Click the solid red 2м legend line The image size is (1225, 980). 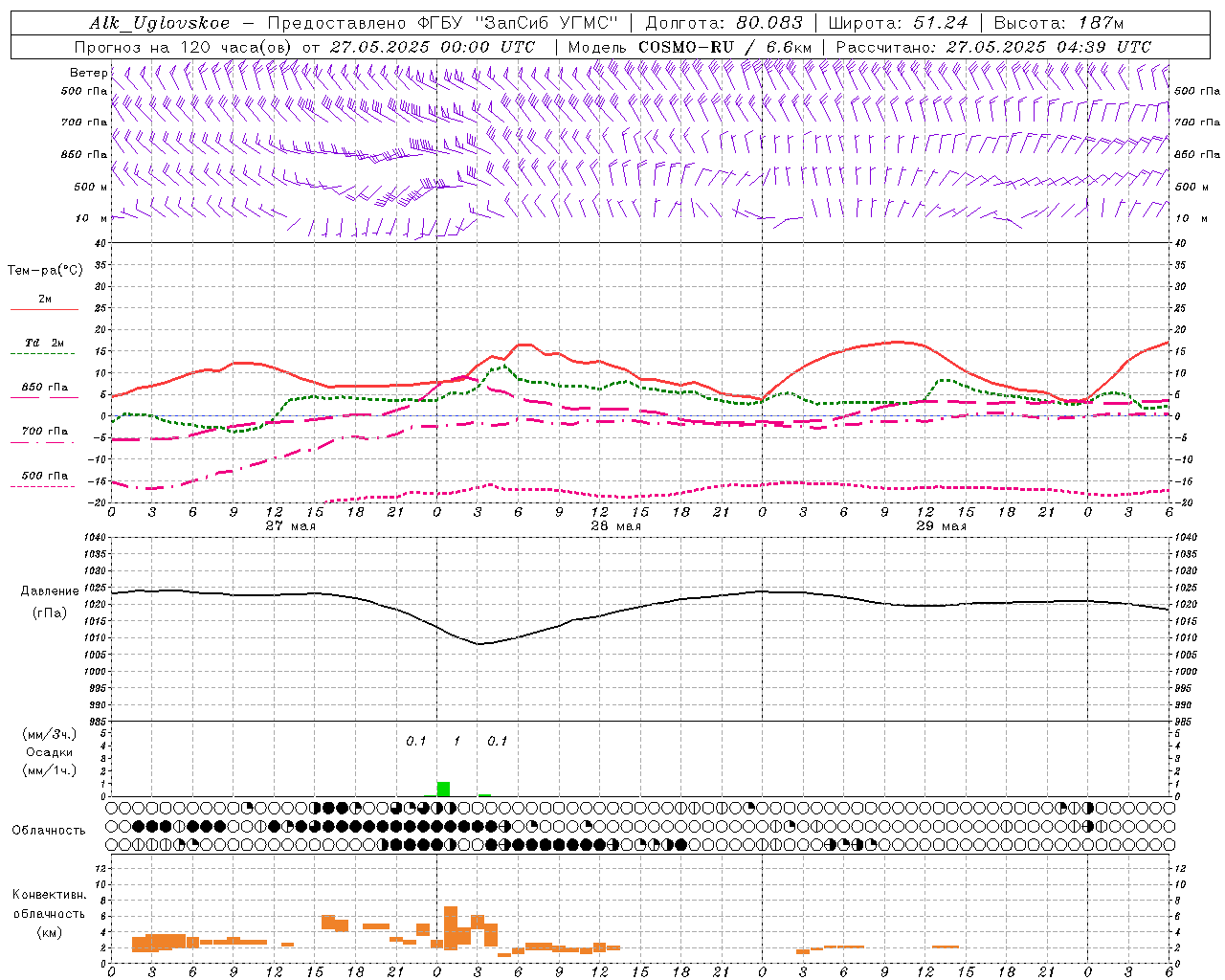tap(44, 310)
